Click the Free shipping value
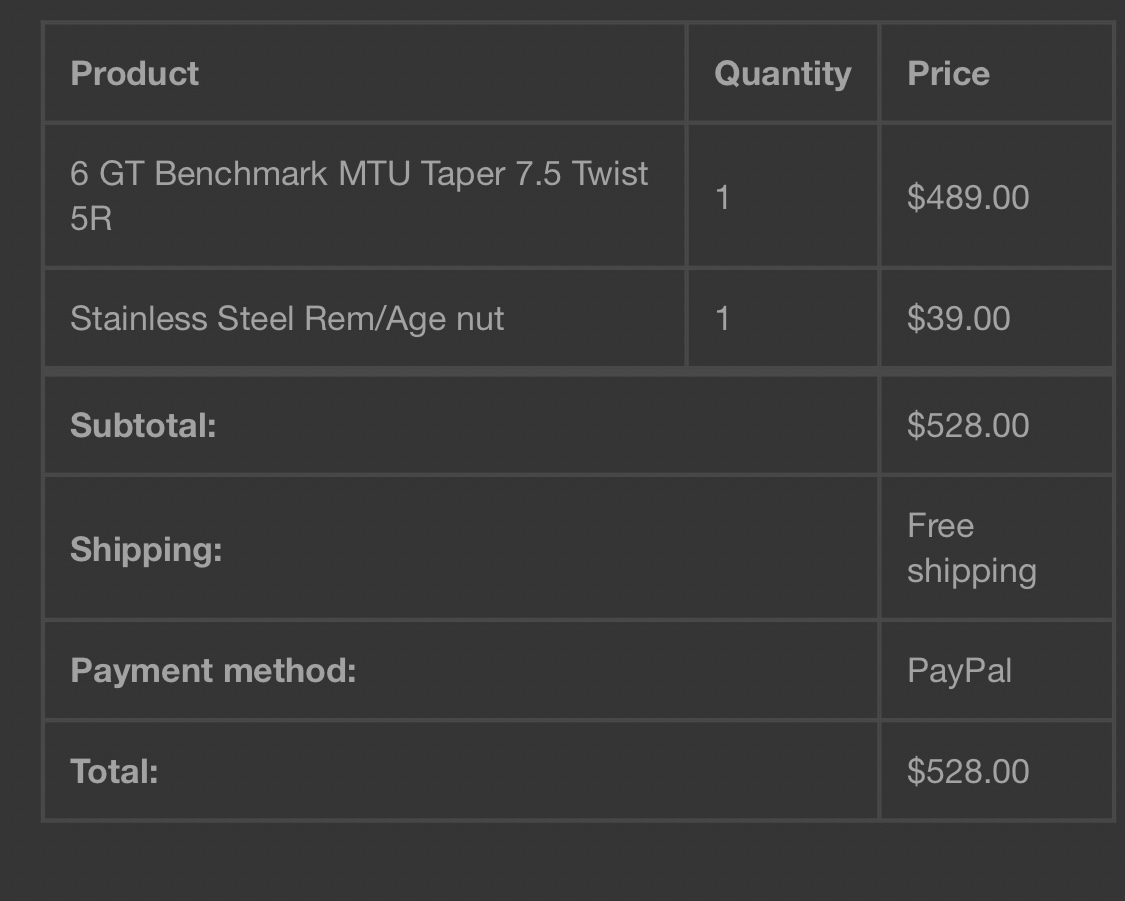 click(971, 549)
